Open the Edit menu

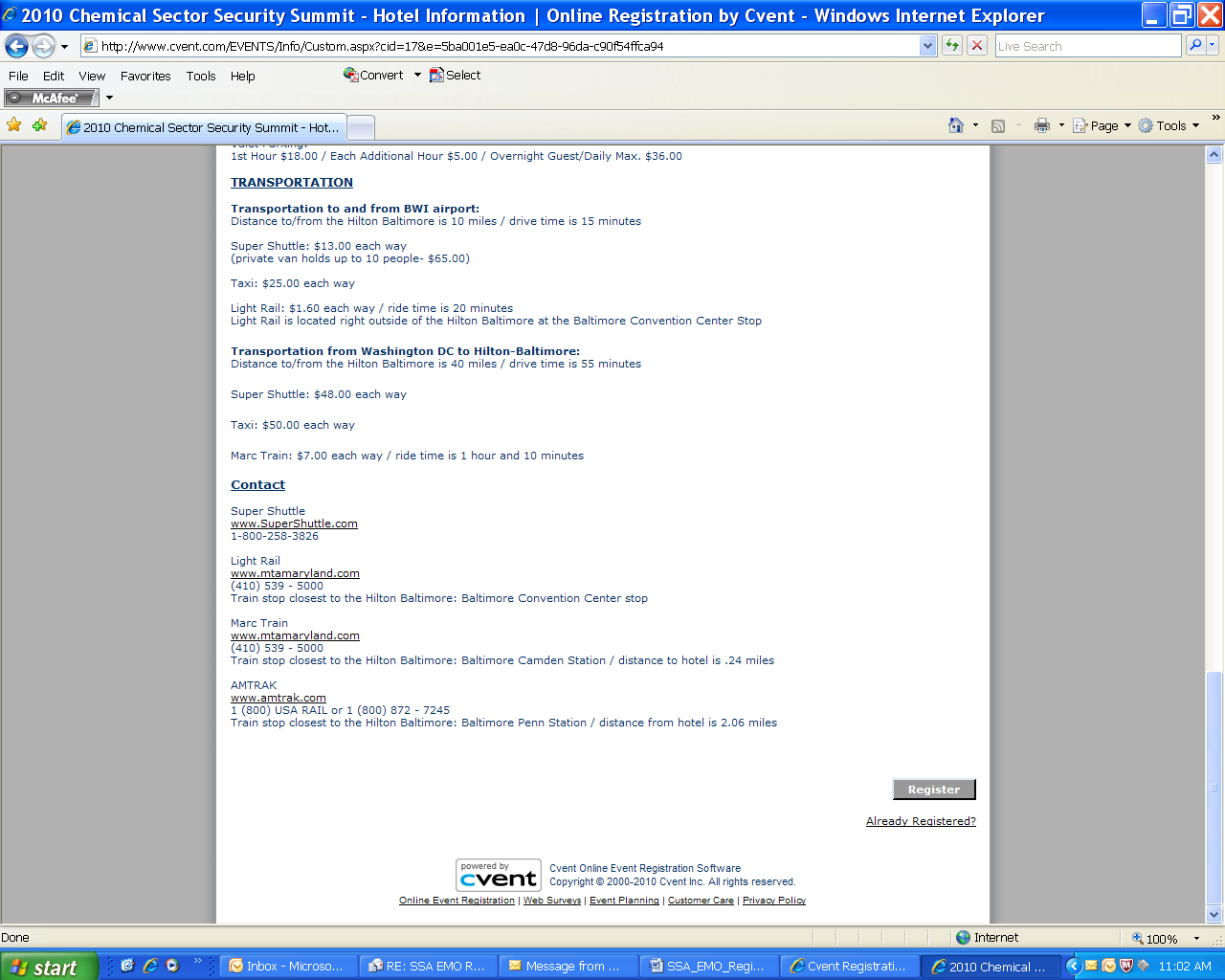(x=54, y=76)
